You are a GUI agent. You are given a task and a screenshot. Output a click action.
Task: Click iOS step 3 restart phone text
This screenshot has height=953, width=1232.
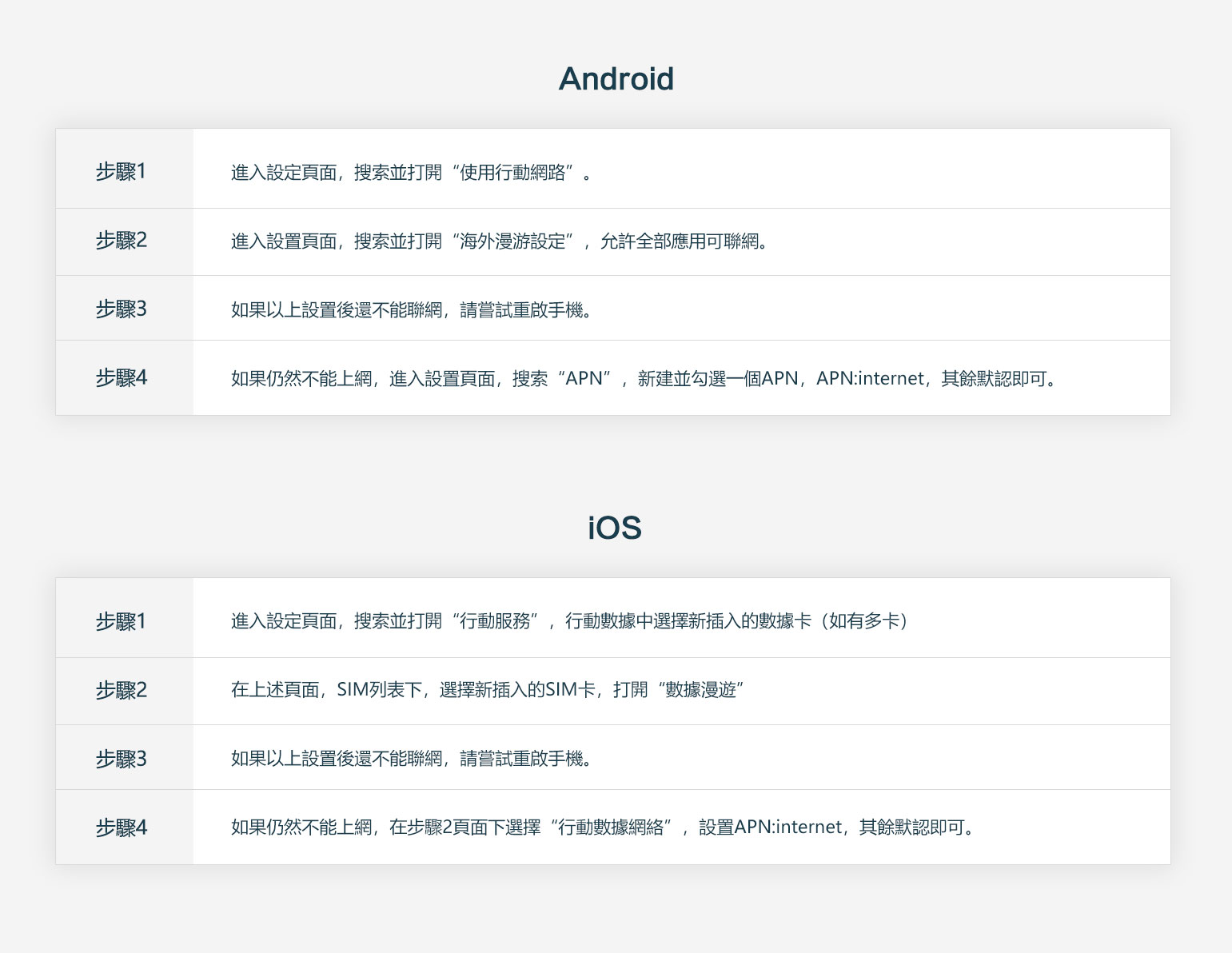pos(412,759)
